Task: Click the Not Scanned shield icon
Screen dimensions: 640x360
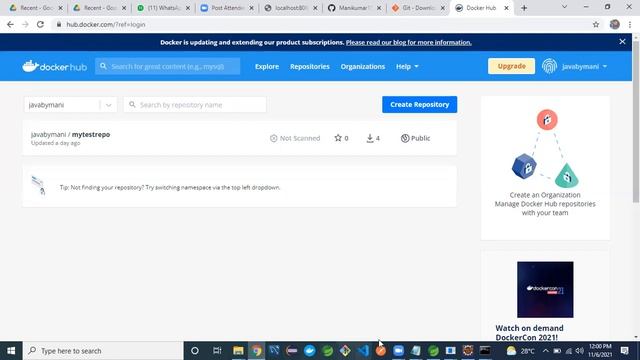Action: coord(273,138)
